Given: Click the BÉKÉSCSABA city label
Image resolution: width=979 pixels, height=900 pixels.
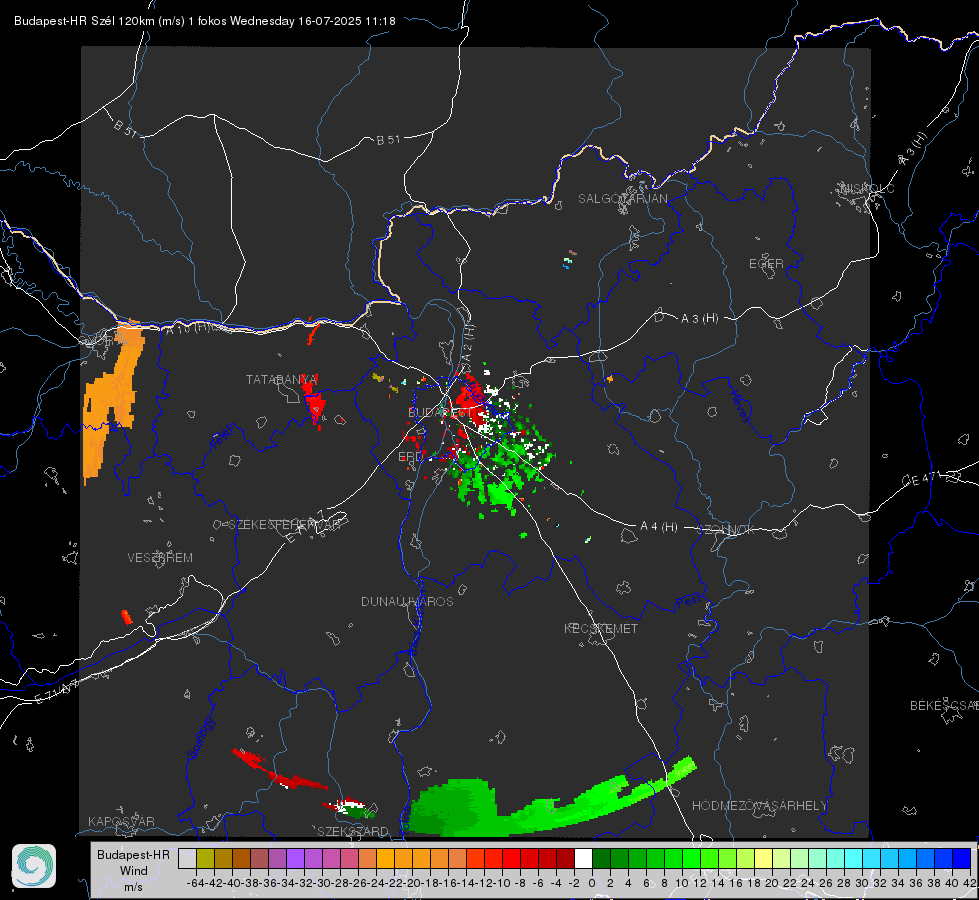Looking at the screenshot, I should pos(944,705).
